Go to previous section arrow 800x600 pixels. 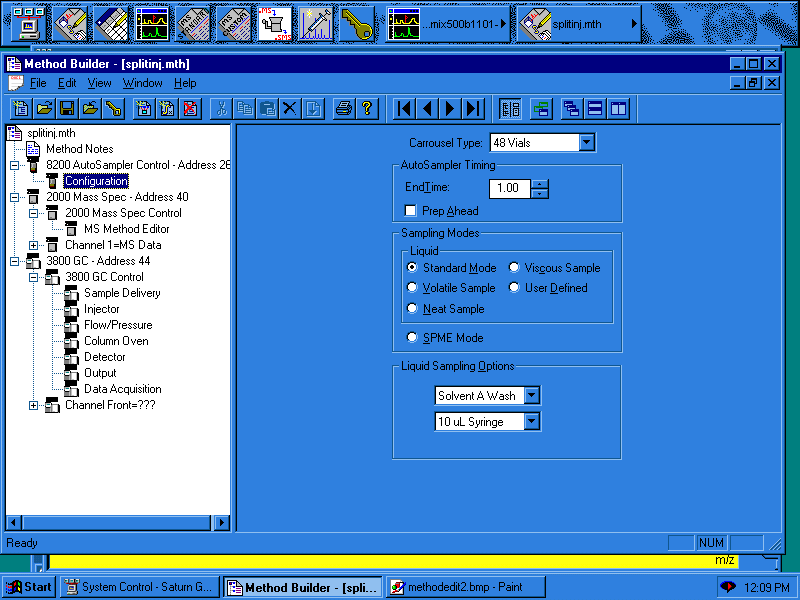pyautogui.click(x=427, y=109)
